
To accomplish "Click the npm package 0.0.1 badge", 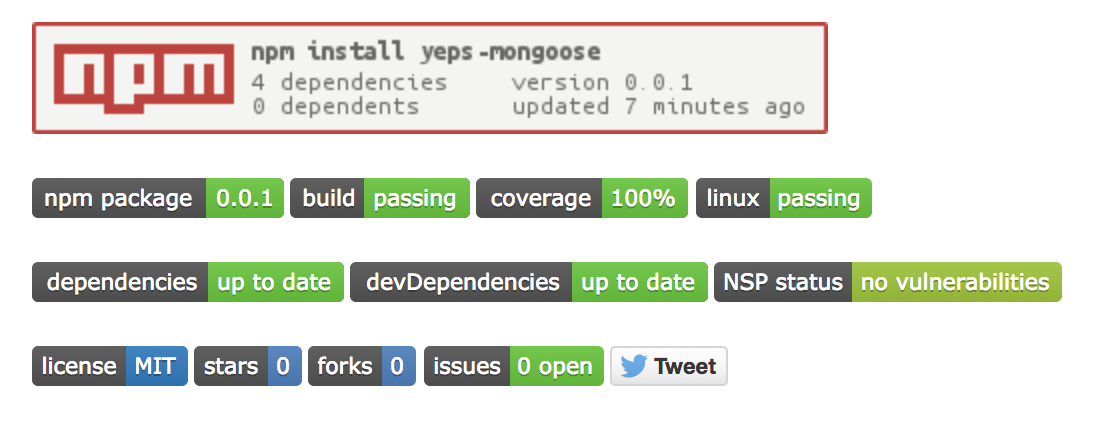I will click(158, 198).
